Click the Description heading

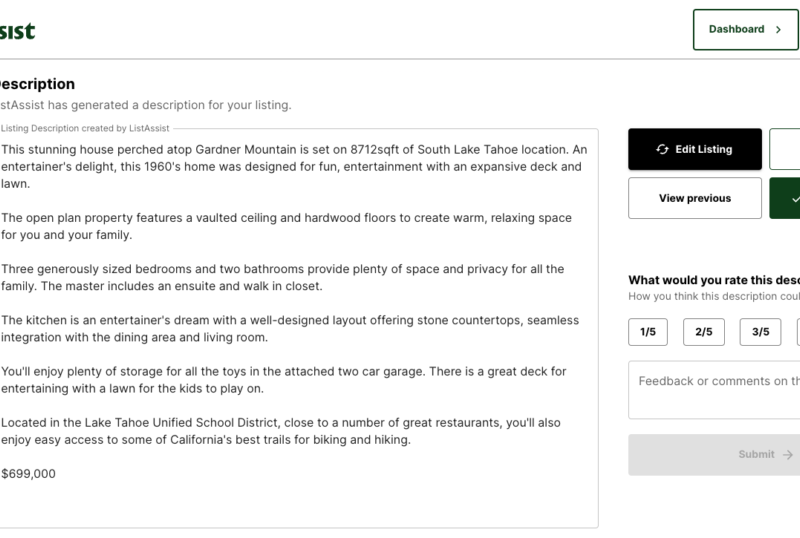pos(36,84)
